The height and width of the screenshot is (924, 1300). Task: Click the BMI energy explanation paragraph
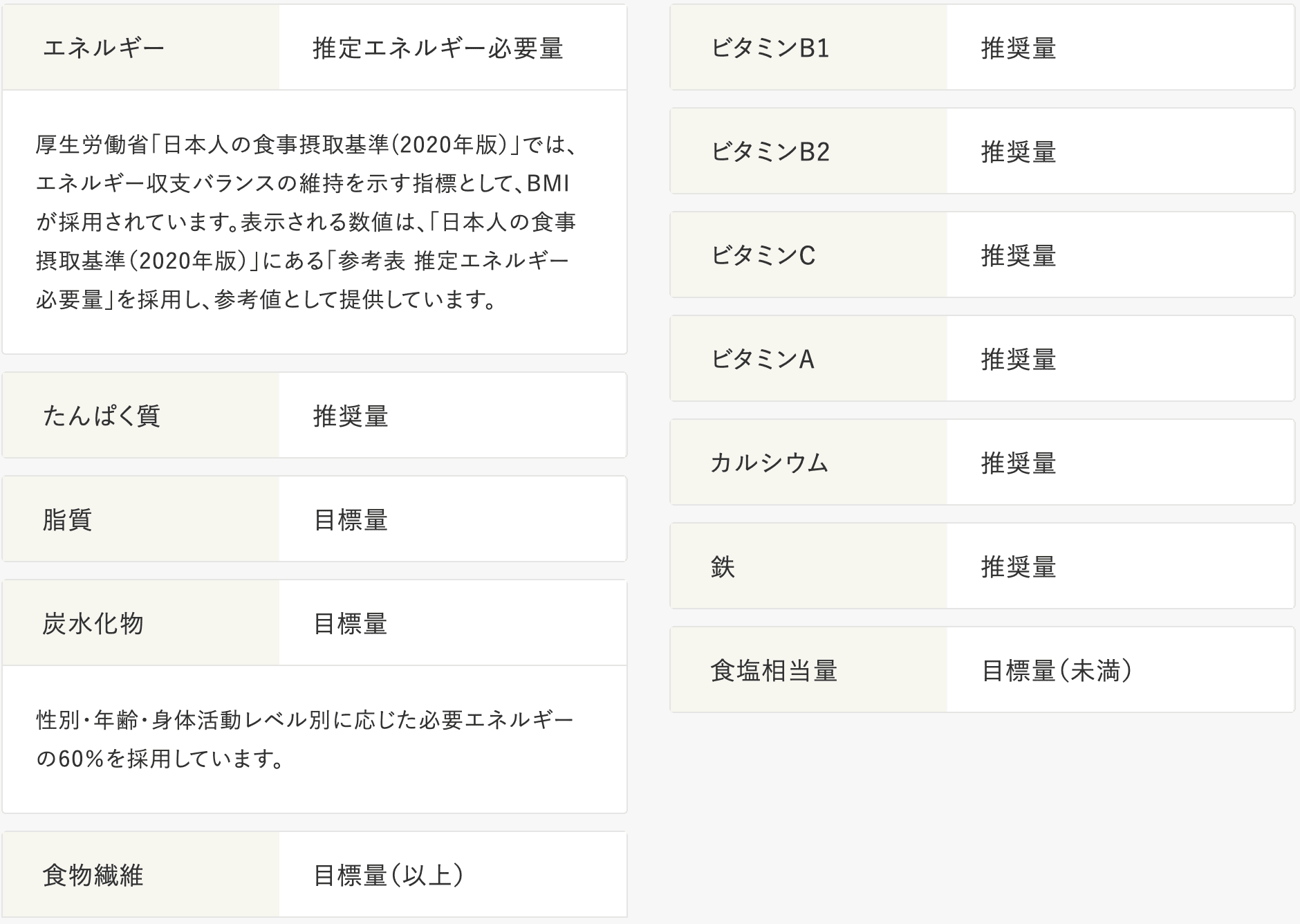[x=306, y=222]
